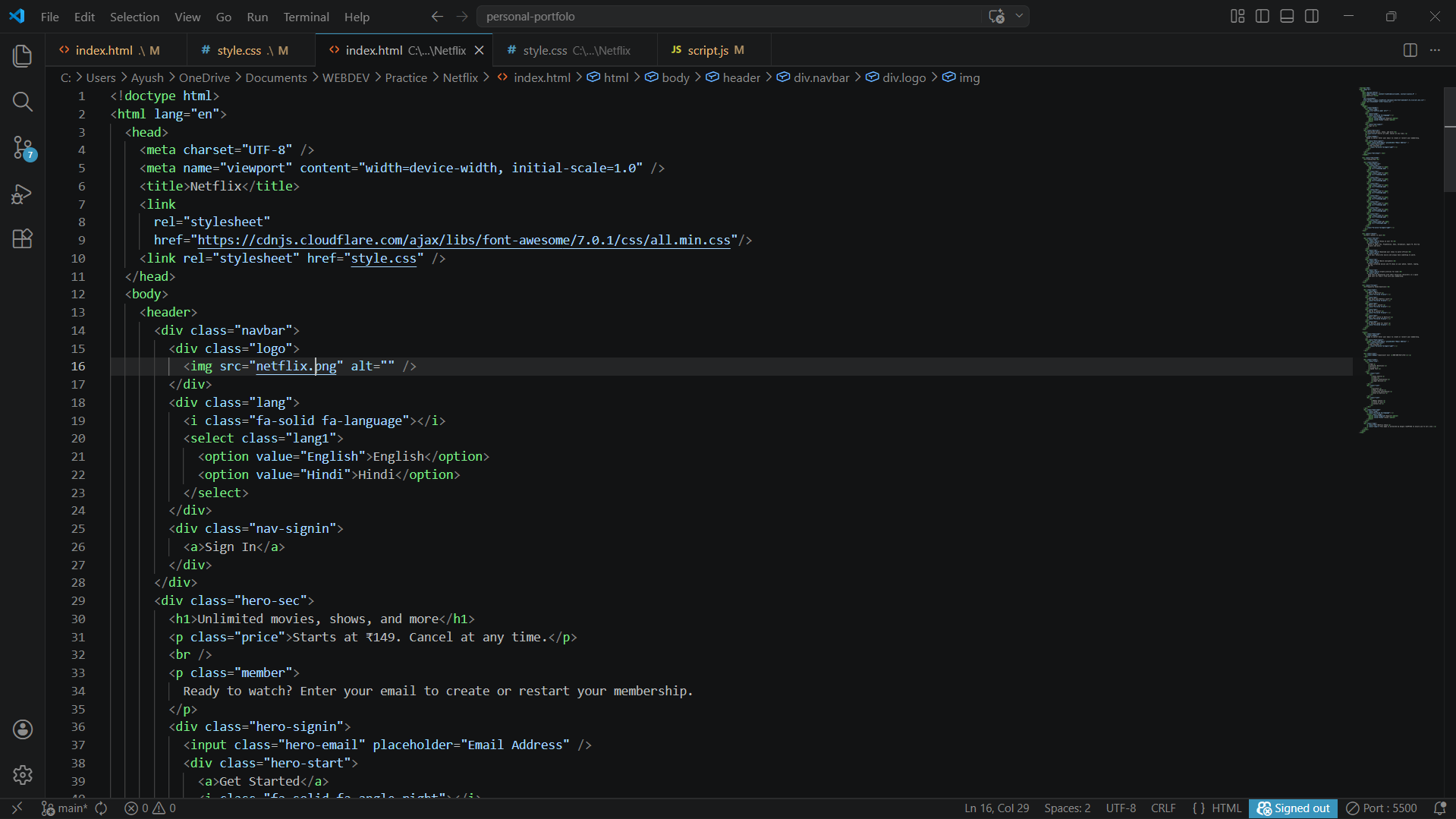Split the editor to the right
Screen dimensions: 1456x819
[x=1410, y=50]
